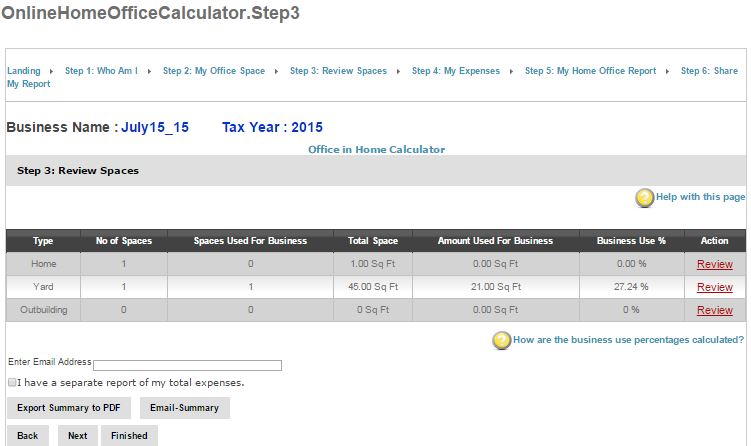The width and height of the screenshot is (751, 446).
Task: Click the 'July15_15' business name text
Action: (155, 127)
